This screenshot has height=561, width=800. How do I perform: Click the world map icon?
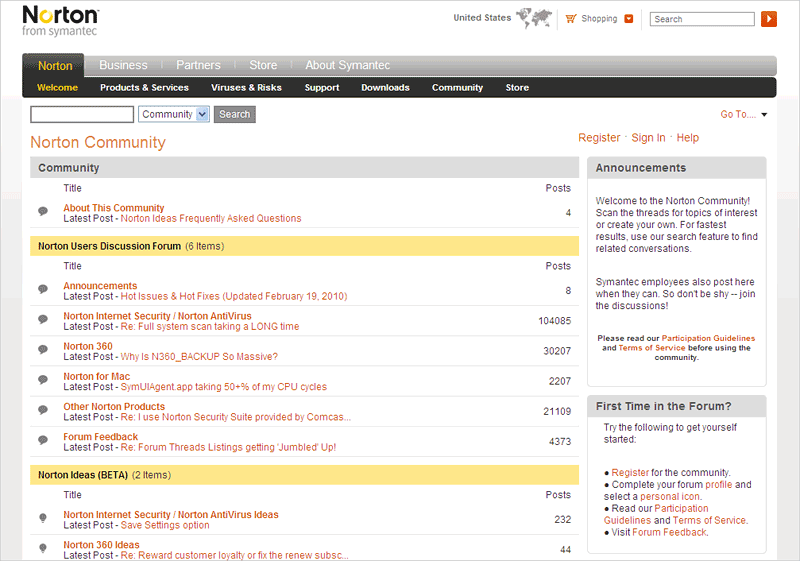(x=534, y=18)
